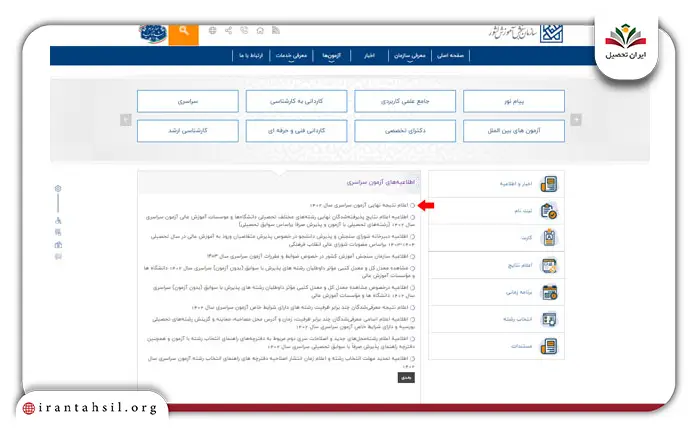Screen dimensions: 700x430
Task: Click the document icon for مستندات
Action: [x=549, y=346]
